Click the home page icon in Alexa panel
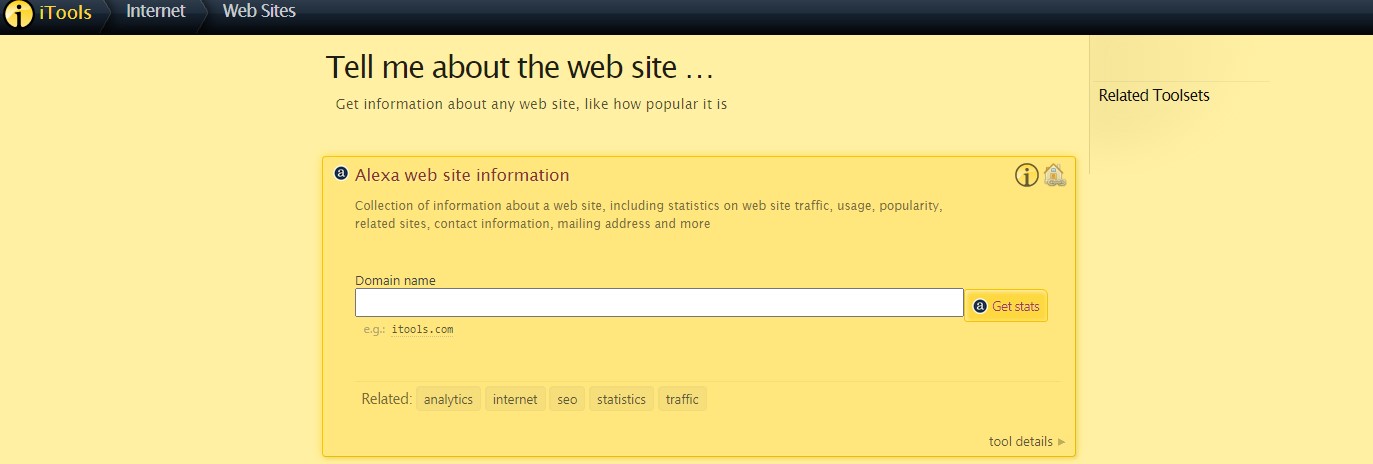1373x464 pixels. (1054, 175)
